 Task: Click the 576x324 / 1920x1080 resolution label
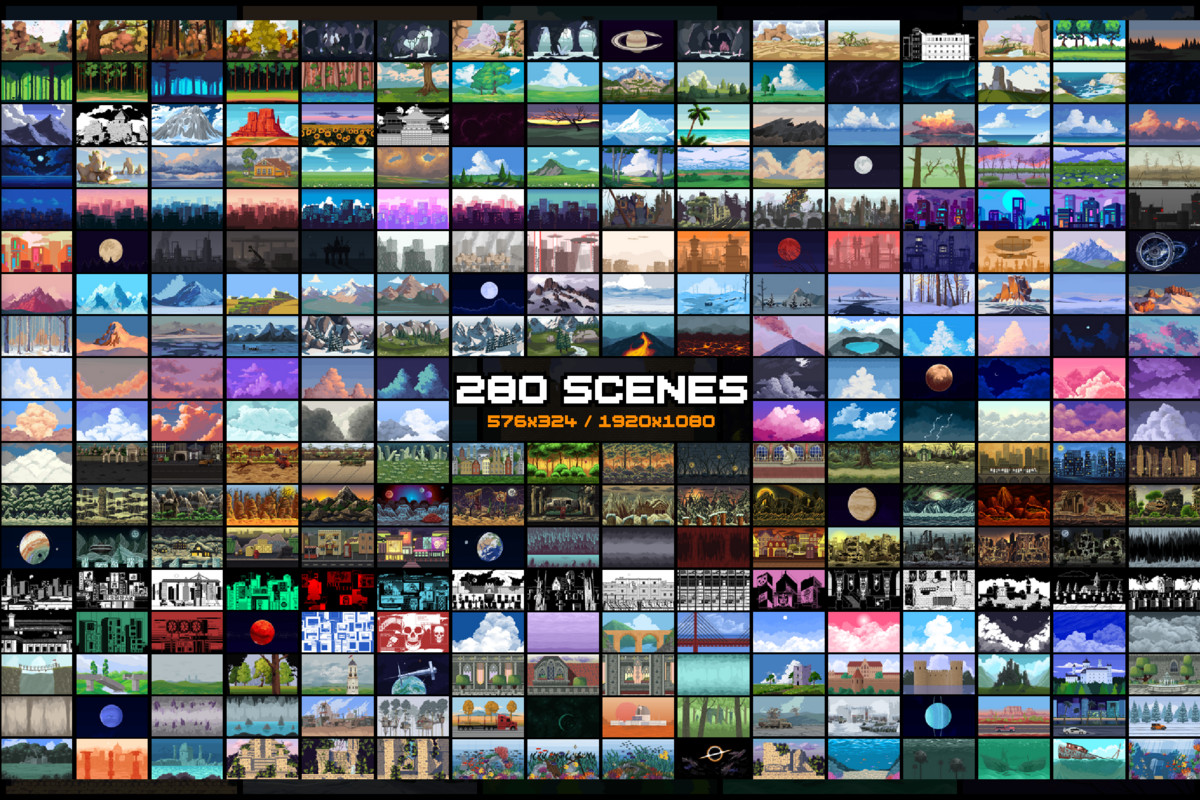pyautogui.click(x=600, y=420)
